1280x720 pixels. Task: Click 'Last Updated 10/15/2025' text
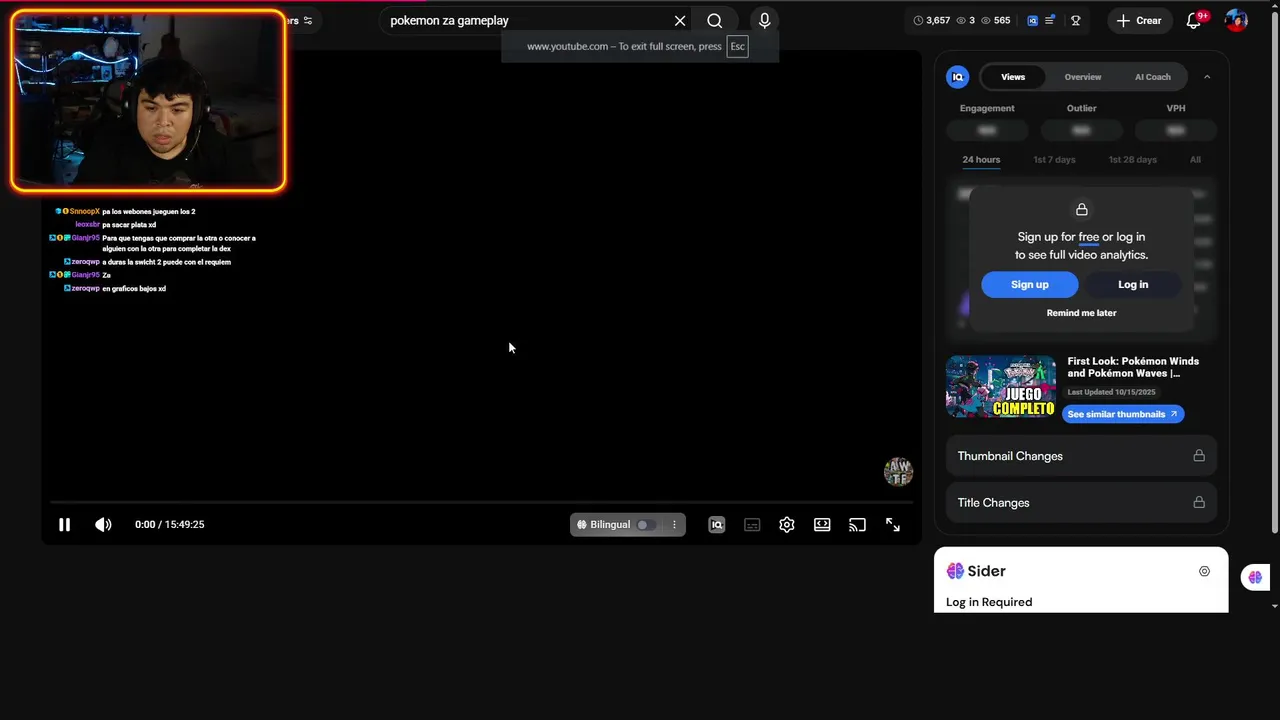click(x=1111, y=393)
